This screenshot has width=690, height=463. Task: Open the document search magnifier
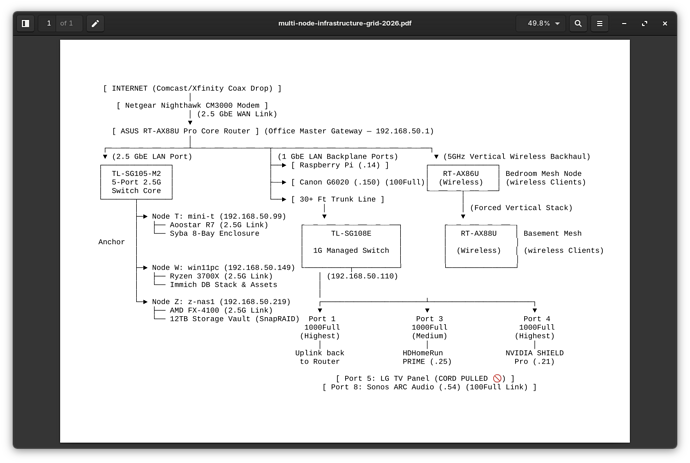[578, 23]
